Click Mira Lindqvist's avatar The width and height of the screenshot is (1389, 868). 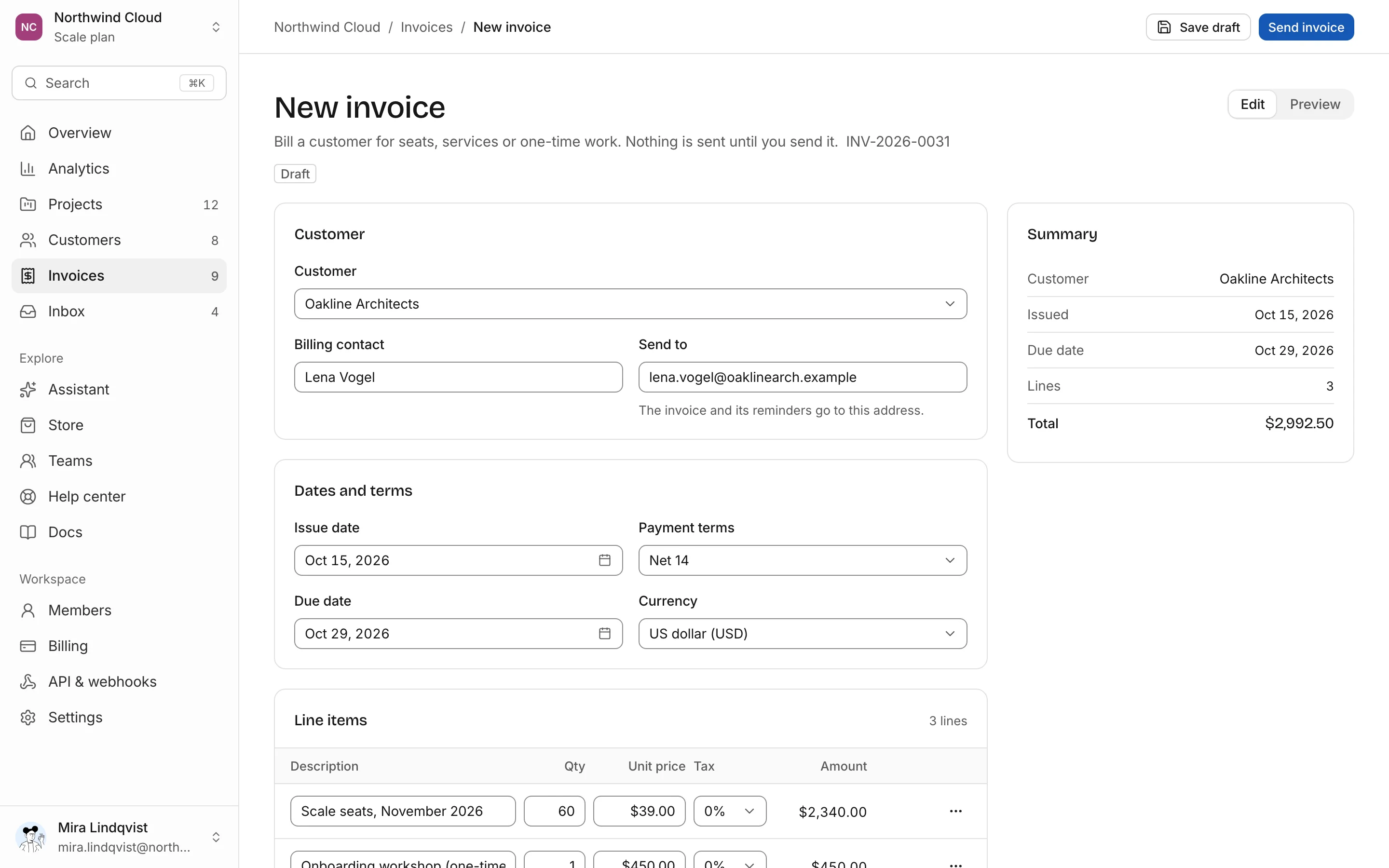(31, 837)
